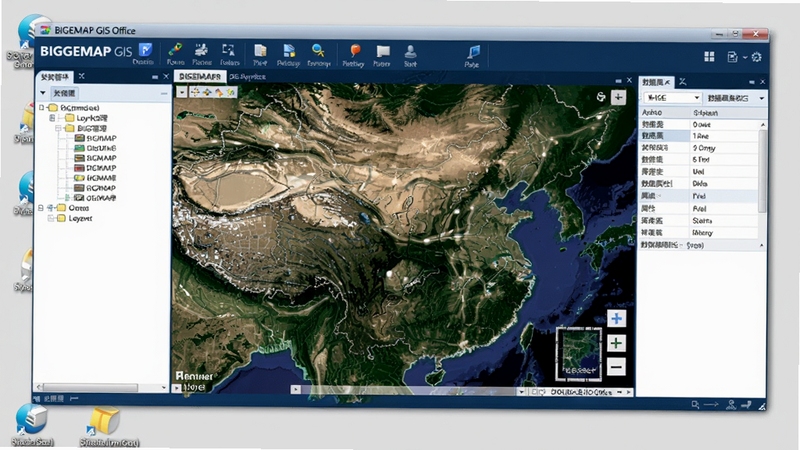Select the orange map pin marker tool
Viewport: 800px width, 450px height.
tap(355, 51)
